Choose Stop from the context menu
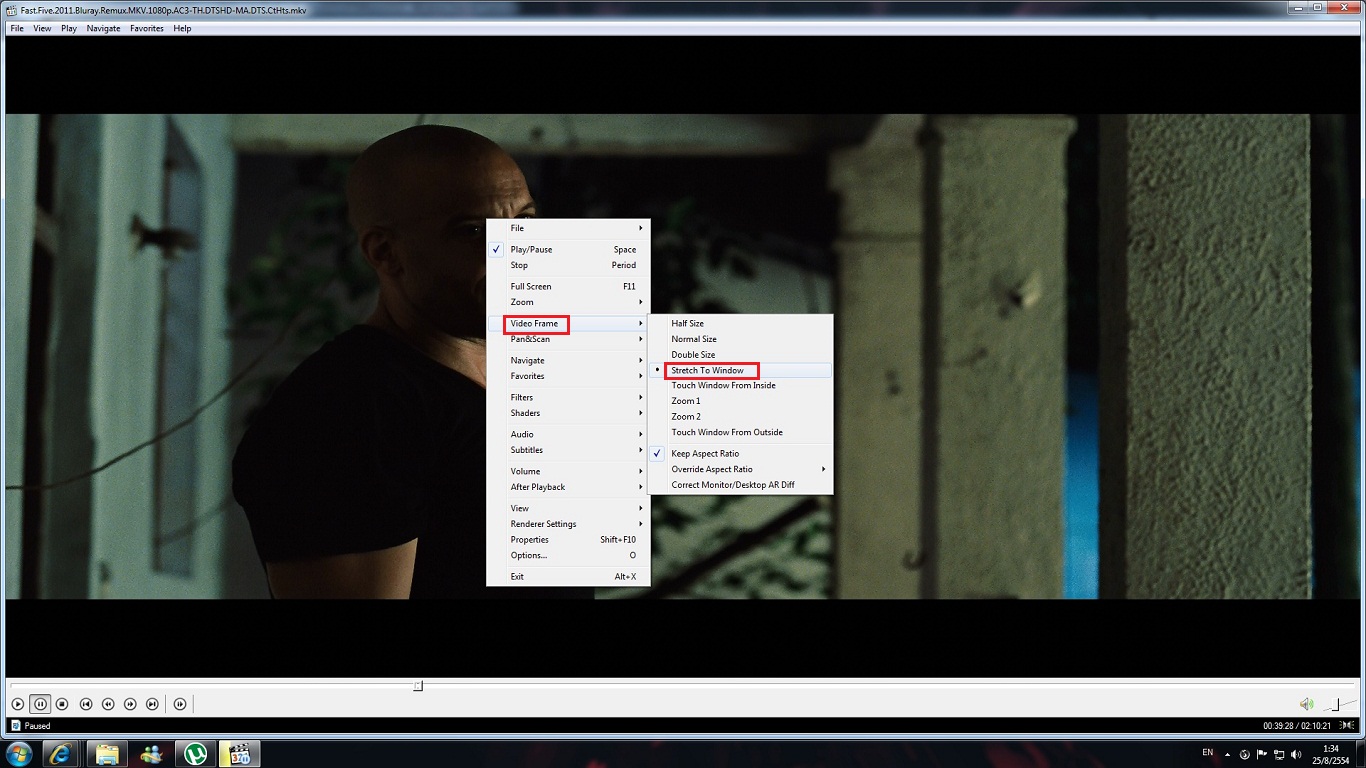 [x=568, y=265]
